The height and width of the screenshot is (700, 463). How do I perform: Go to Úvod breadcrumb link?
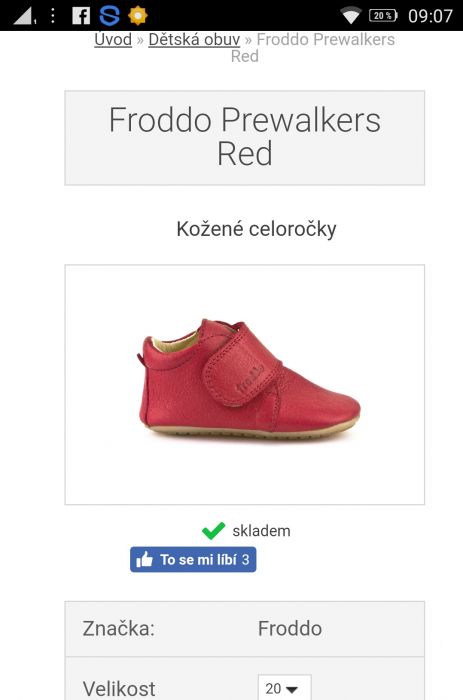coord(113,39)
